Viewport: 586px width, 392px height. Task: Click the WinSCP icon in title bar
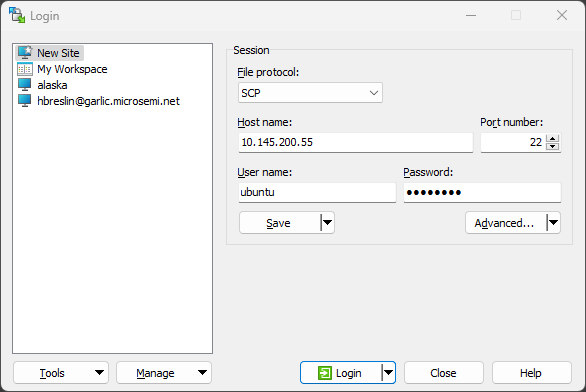(17, 15)
